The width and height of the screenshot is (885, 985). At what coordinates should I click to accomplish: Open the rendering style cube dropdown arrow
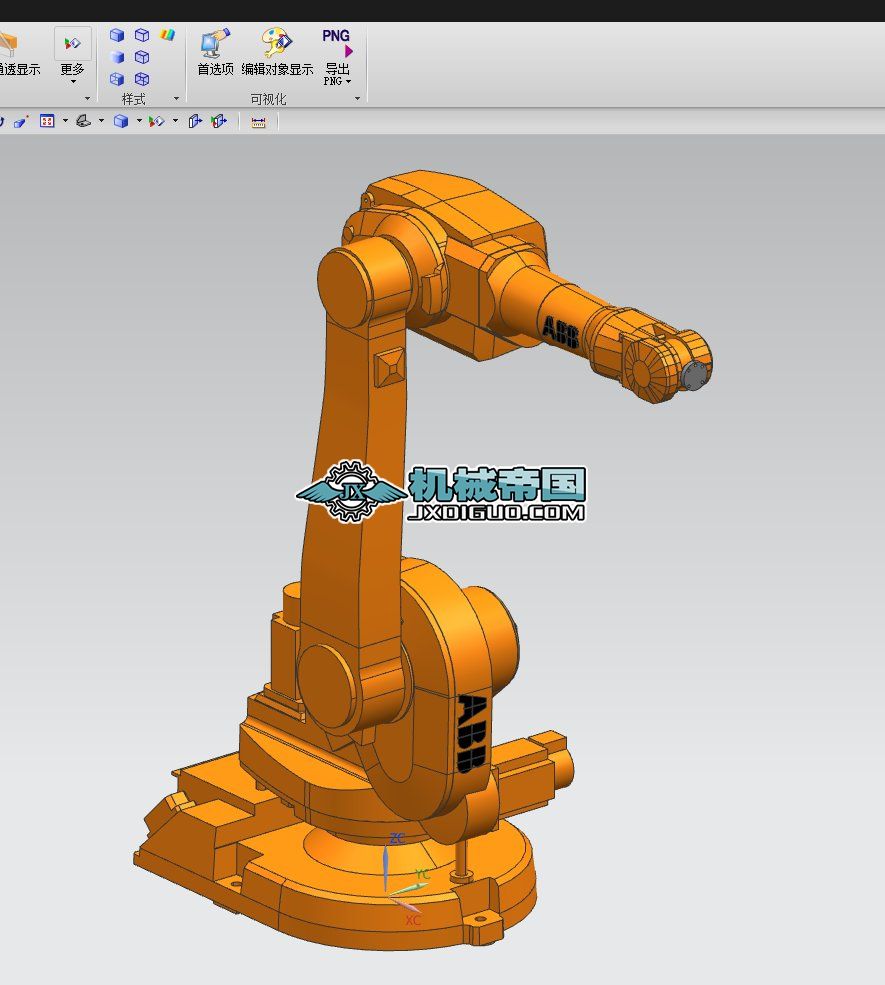138,122
